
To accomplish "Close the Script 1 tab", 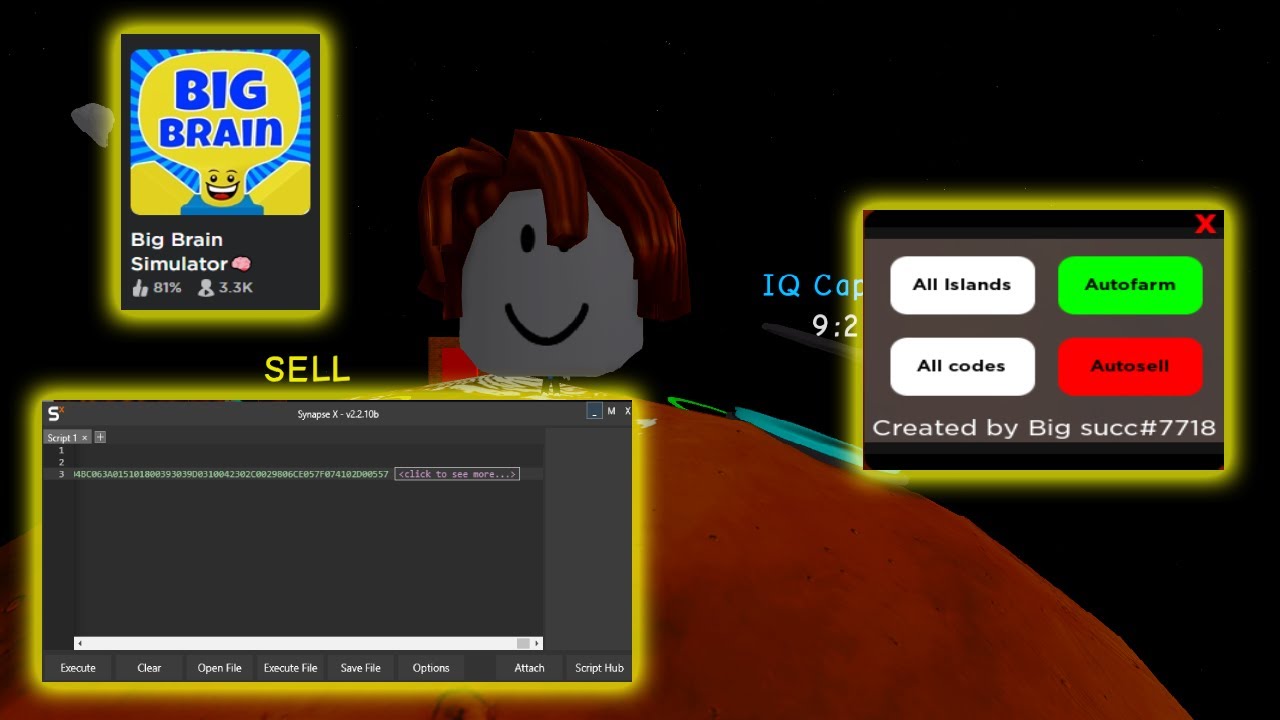I will click(85, 438).
